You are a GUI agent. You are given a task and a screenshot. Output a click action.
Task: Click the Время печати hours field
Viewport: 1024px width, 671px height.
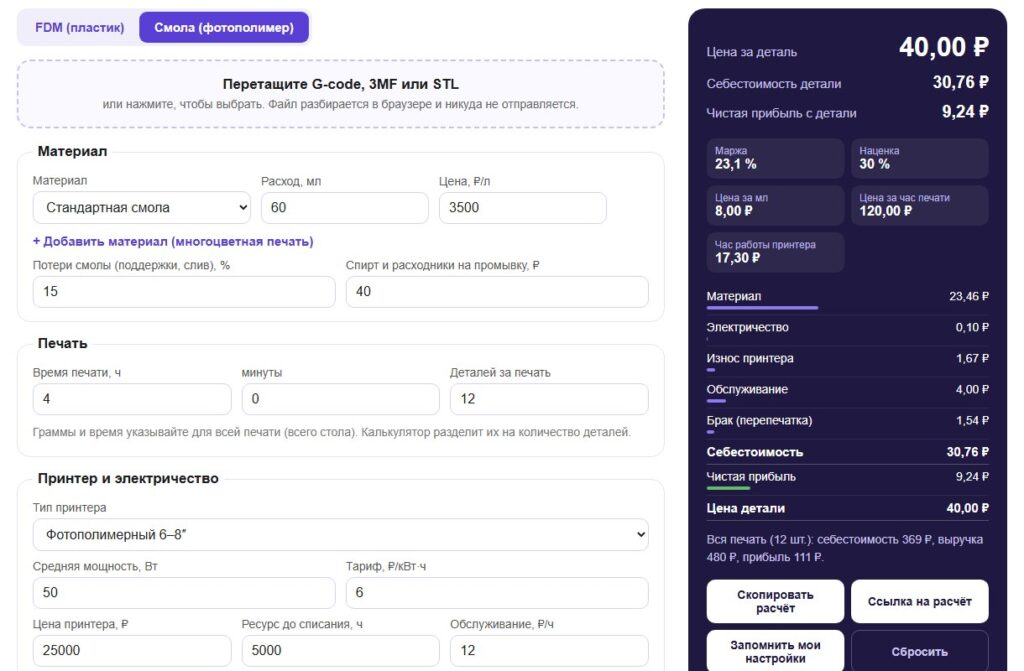coord(132,399)
